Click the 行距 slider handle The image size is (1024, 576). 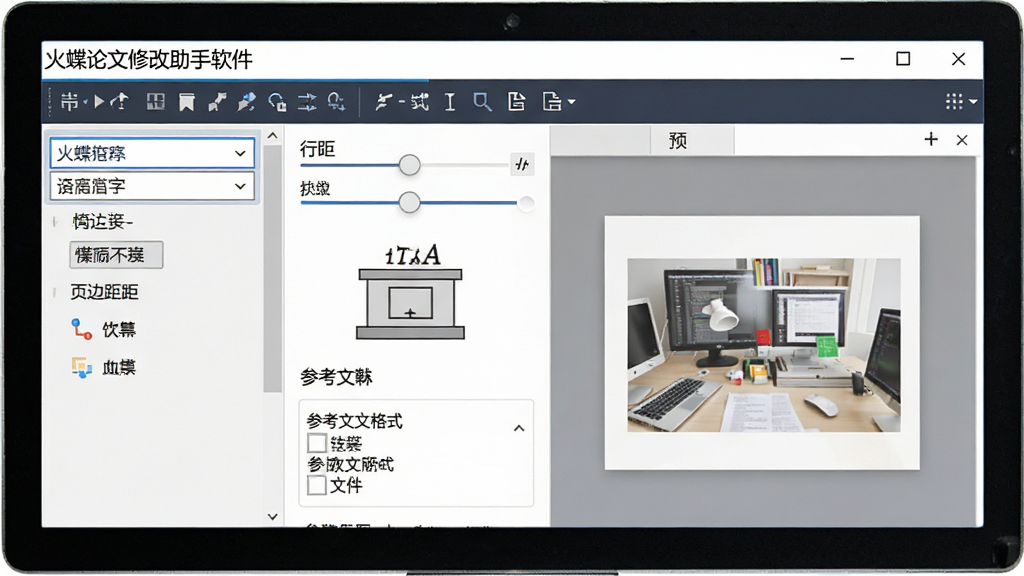coord(409,165)
